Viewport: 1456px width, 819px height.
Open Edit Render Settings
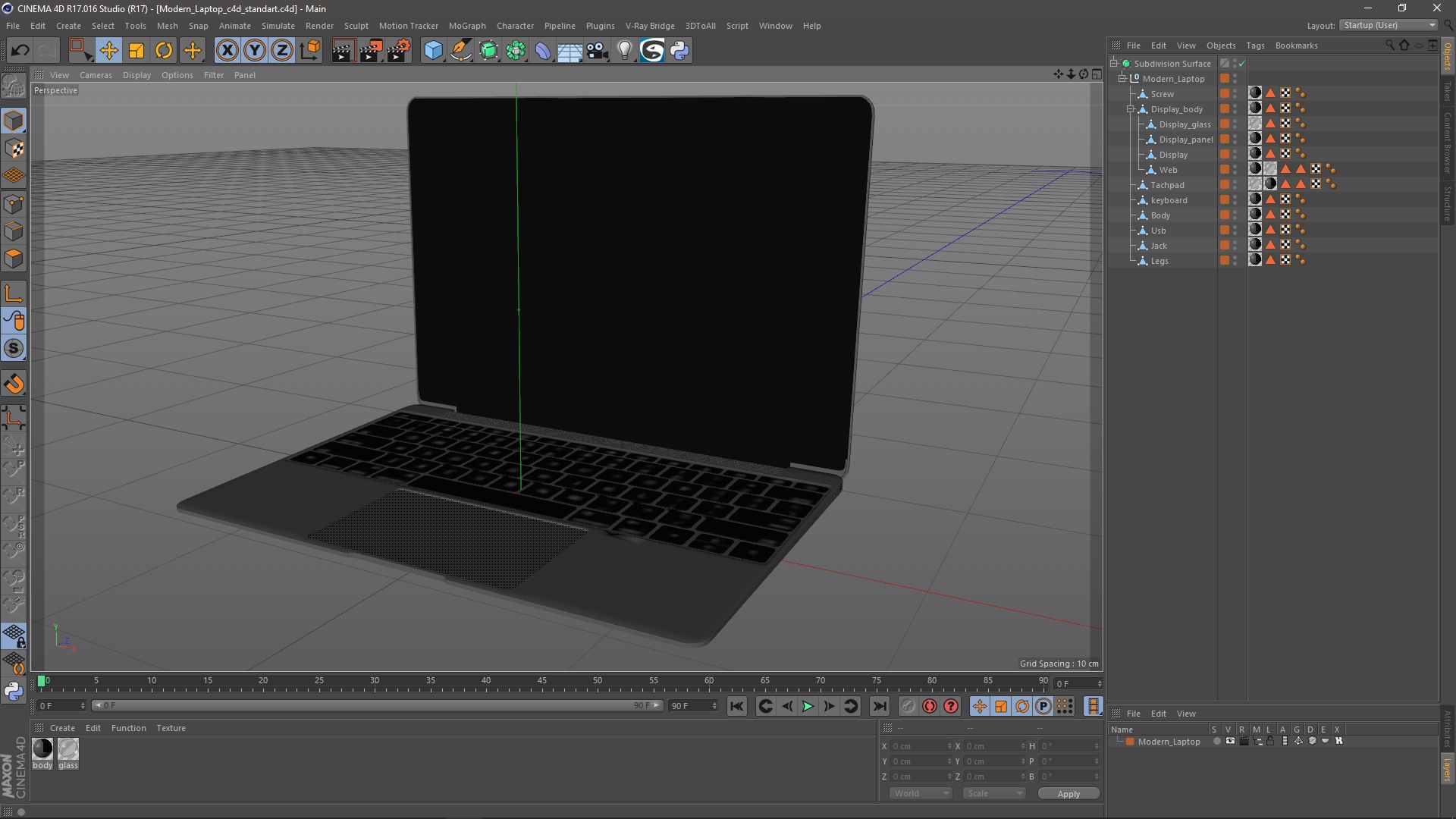point(399,51)
